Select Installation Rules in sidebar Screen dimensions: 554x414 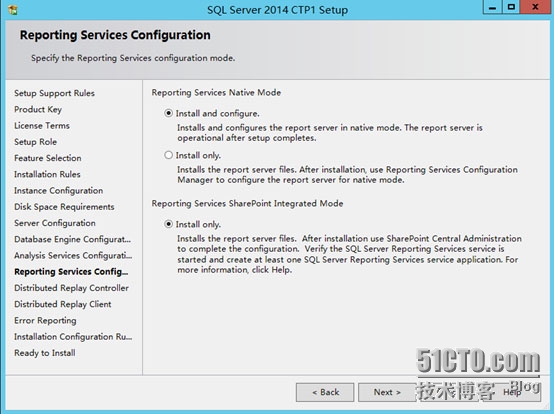tap(47, 175)
